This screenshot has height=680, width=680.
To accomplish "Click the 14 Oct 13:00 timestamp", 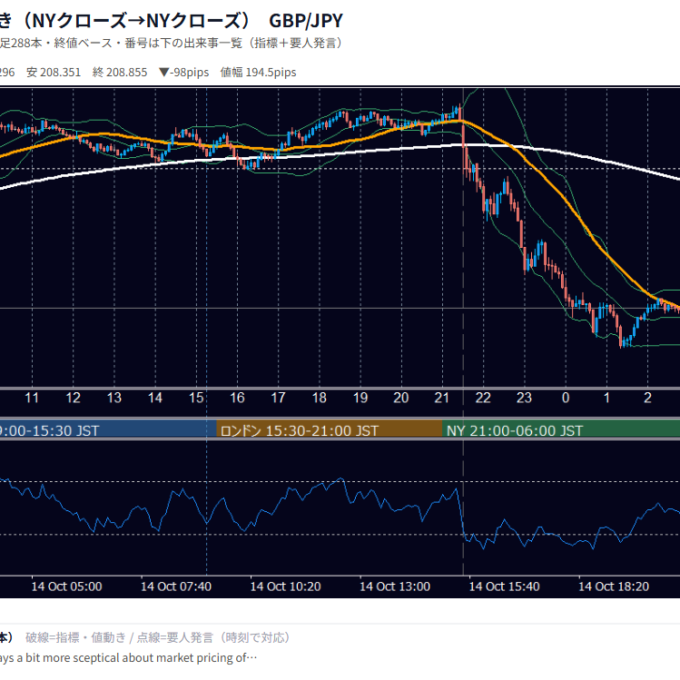I will (395, 586).
